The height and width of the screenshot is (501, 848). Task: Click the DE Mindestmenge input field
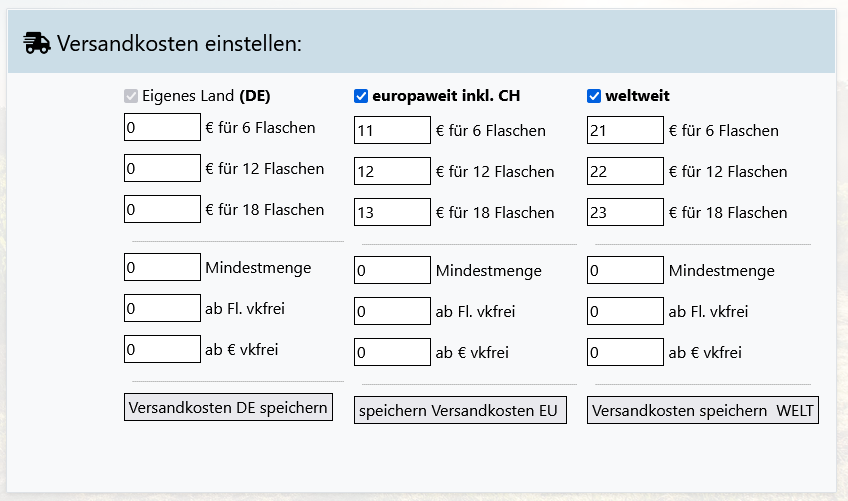[x=162, y=267]
